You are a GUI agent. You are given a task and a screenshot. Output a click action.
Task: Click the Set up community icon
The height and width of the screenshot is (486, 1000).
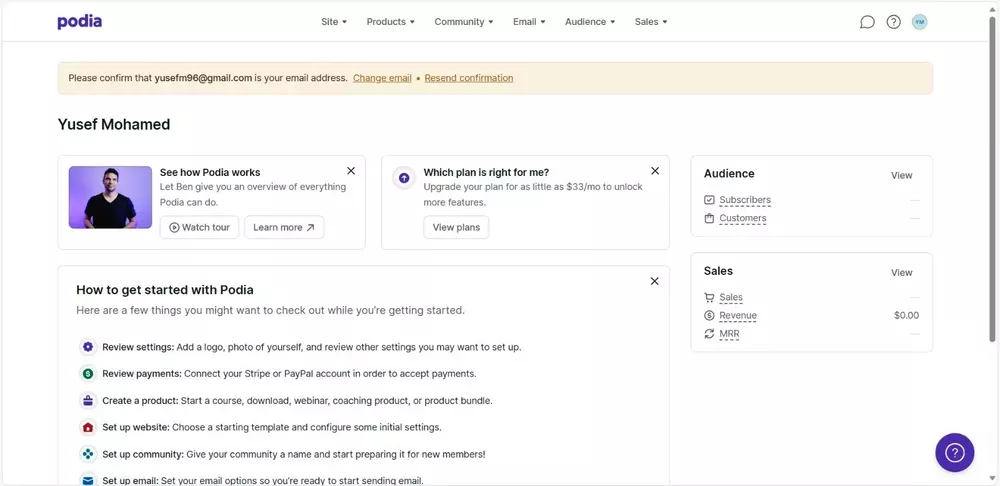(x=87, y=454)
